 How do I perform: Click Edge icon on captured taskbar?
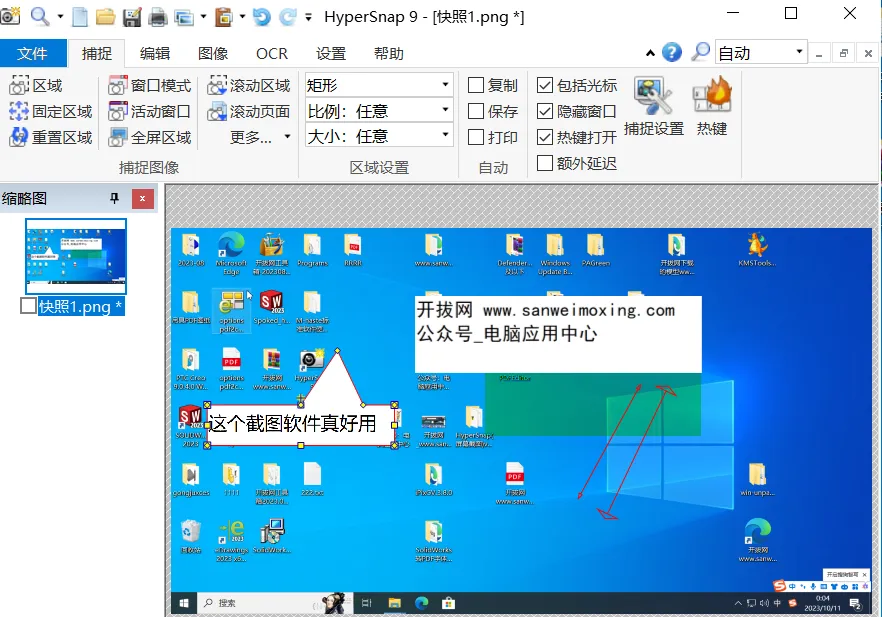tap(421, 603)
